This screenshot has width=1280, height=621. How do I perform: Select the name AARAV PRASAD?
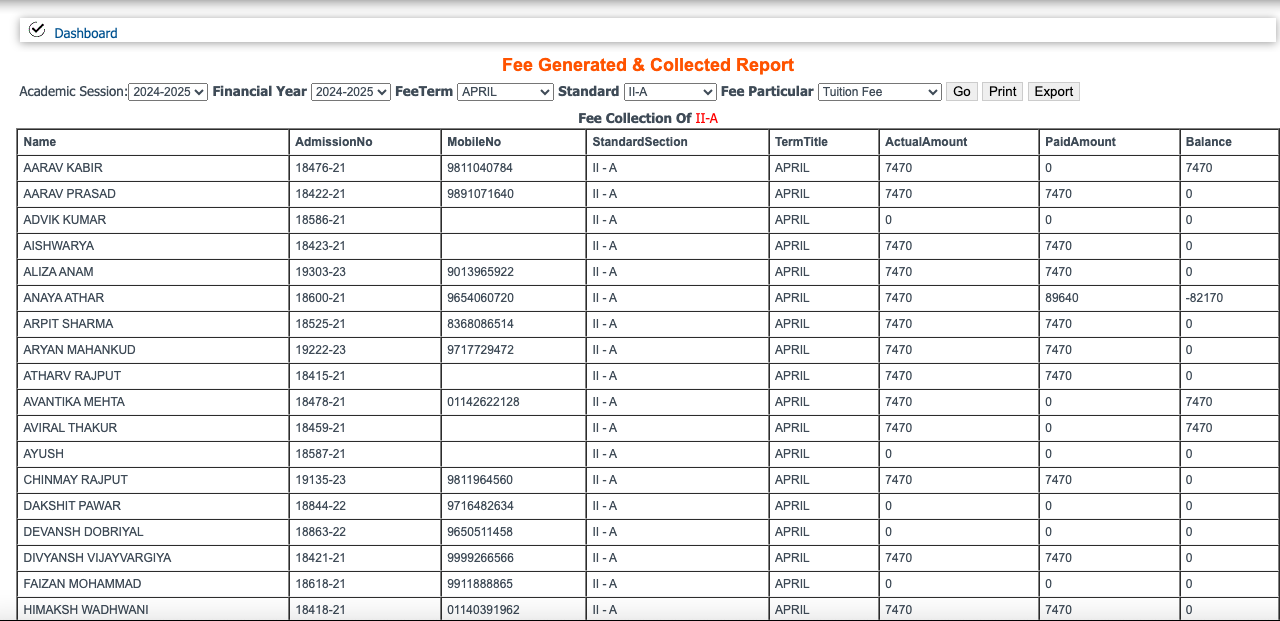70,194
